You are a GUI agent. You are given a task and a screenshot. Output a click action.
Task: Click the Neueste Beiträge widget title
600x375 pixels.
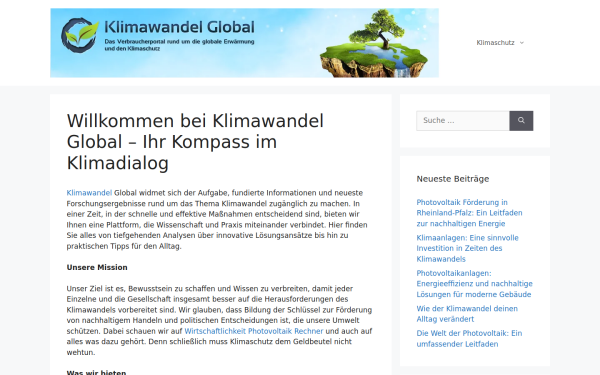tap(453, 179)
